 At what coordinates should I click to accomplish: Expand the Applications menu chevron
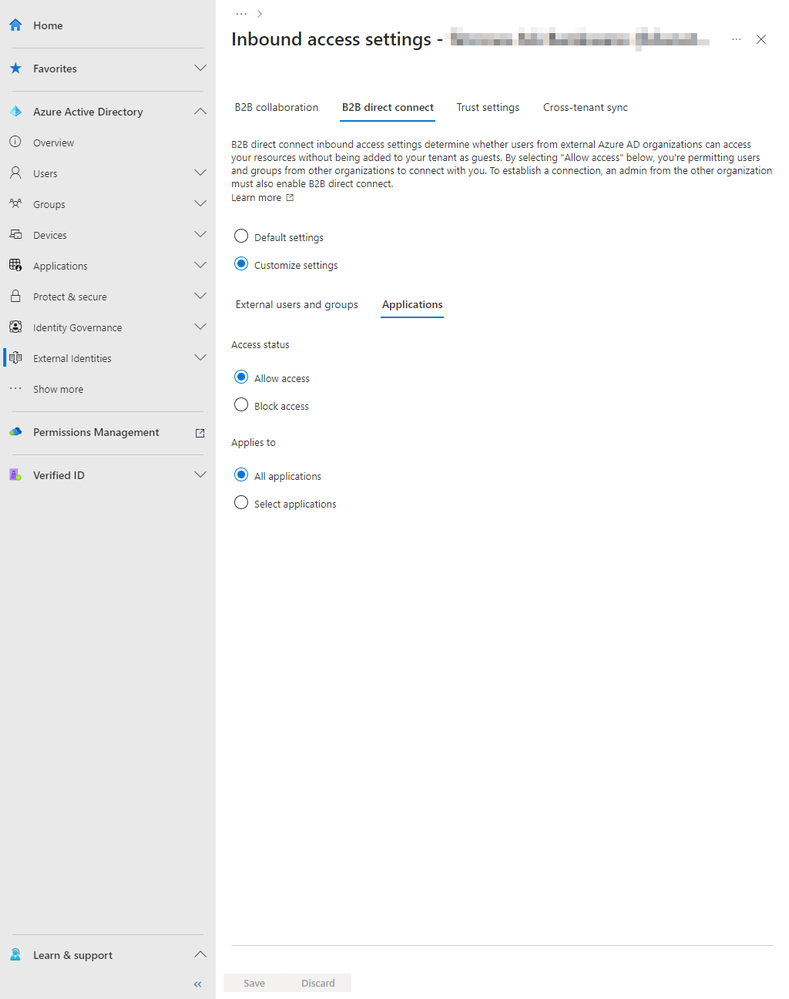(x=200, y=265)
